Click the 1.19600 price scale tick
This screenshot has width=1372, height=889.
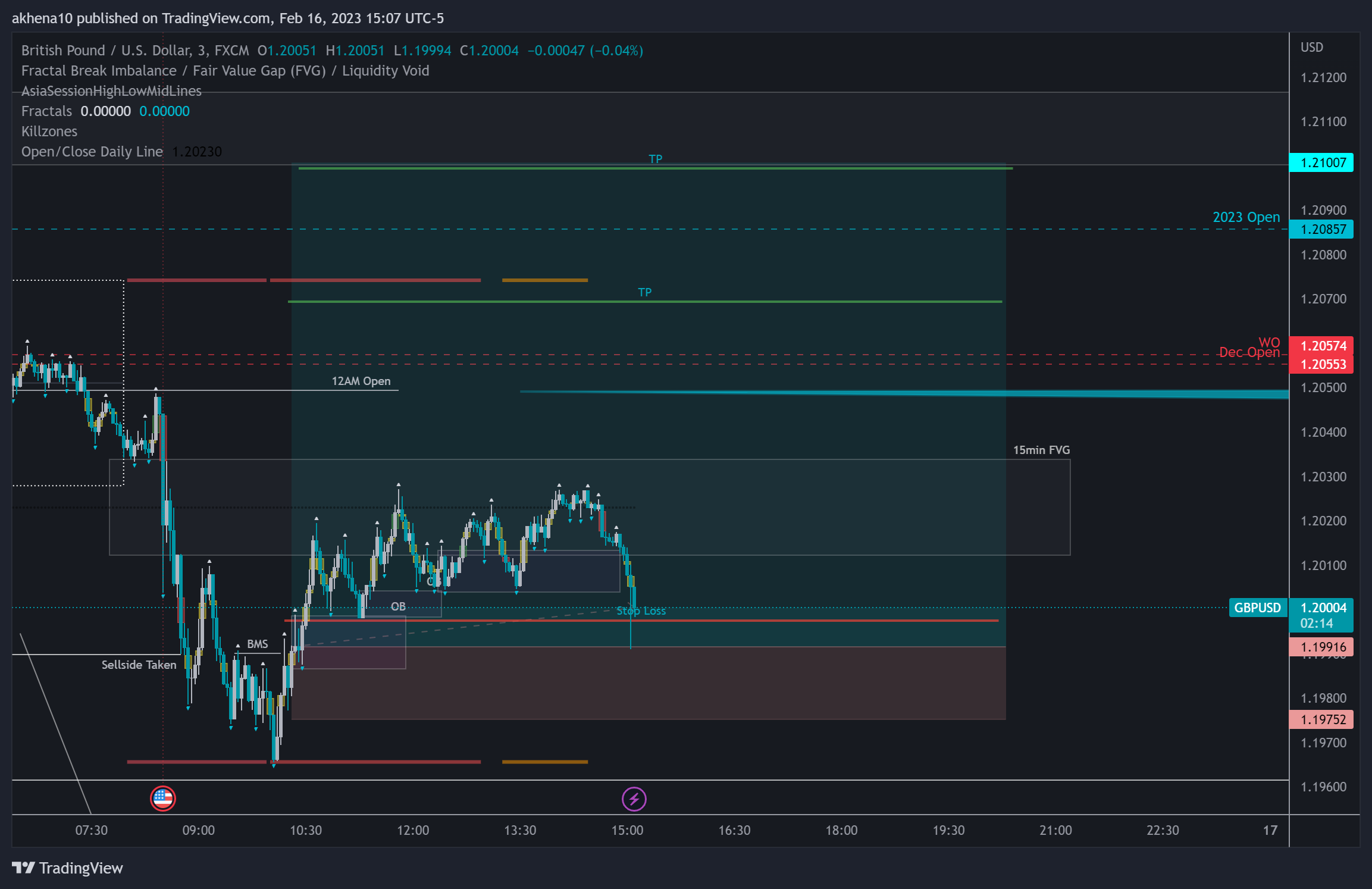1323,787
